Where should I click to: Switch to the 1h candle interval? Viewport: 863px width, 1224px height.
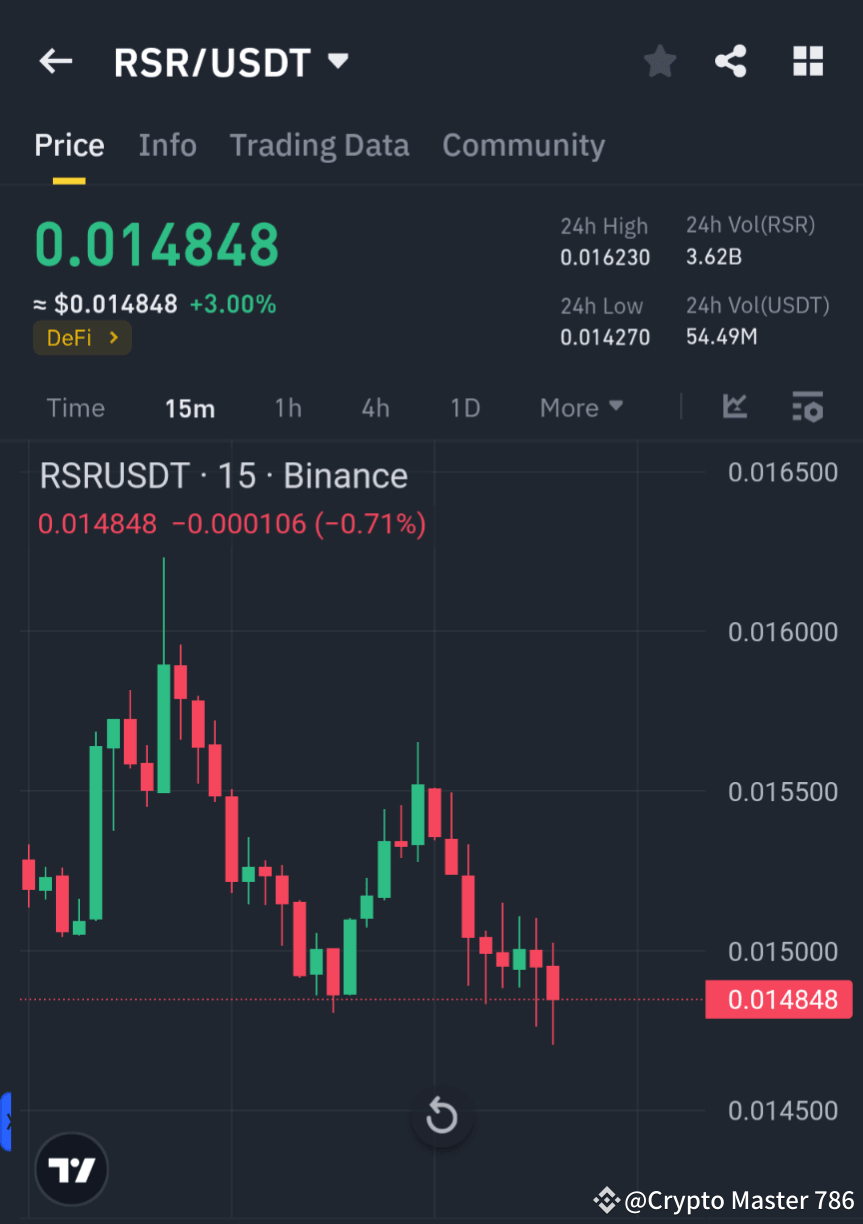coord(288,407)
